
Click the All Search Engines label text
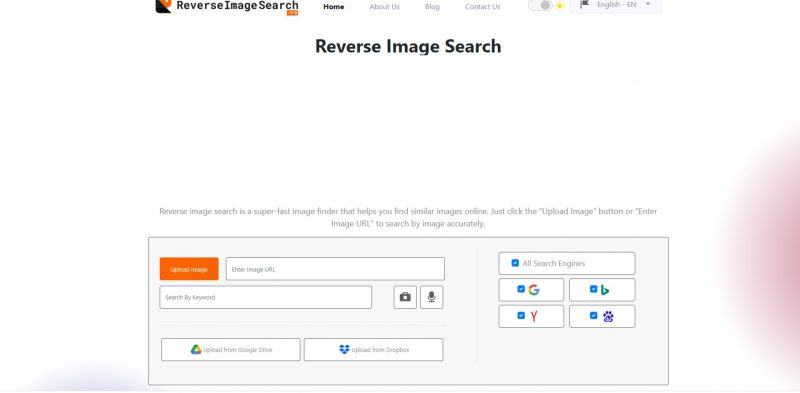point(554,263)
